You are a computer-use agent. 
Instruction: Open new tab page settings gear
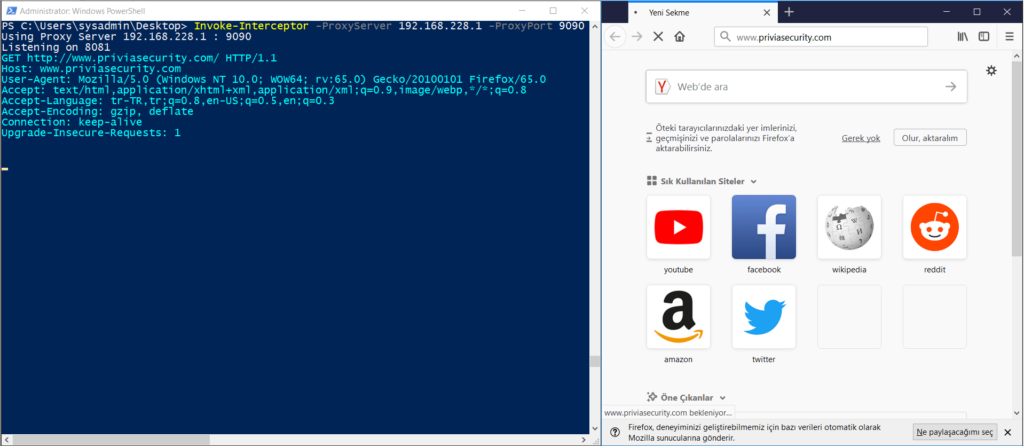[x=991, y=71]
